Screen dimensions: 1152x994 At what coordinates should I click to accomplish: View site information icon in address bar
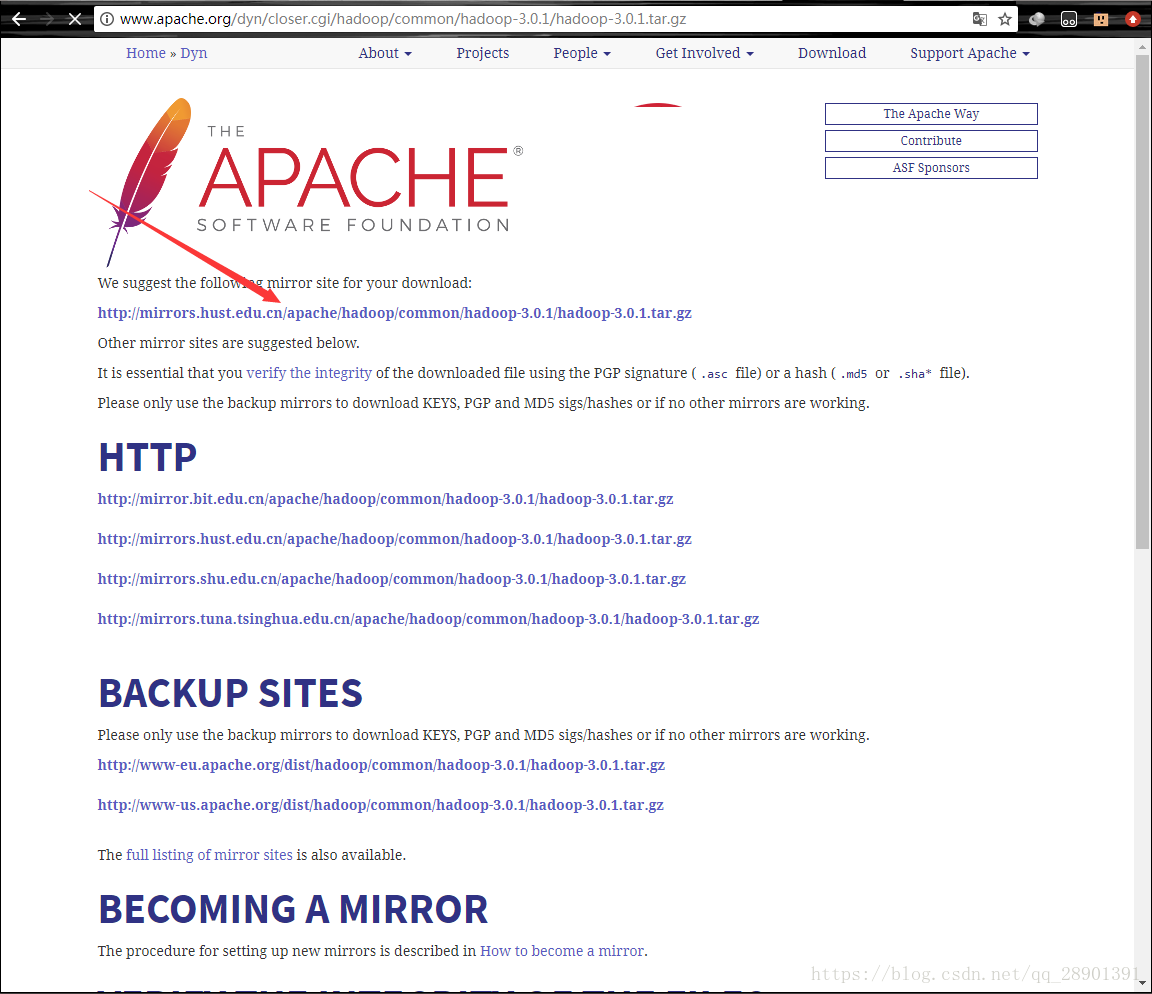coord(107,19)
